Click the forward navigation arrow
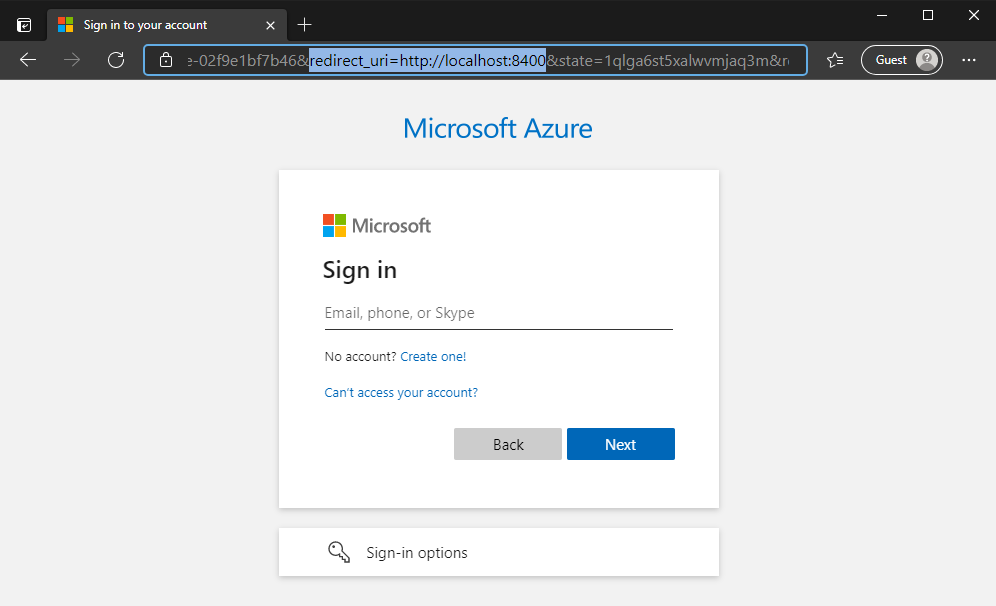996x606 pixels. click(71, 60)
